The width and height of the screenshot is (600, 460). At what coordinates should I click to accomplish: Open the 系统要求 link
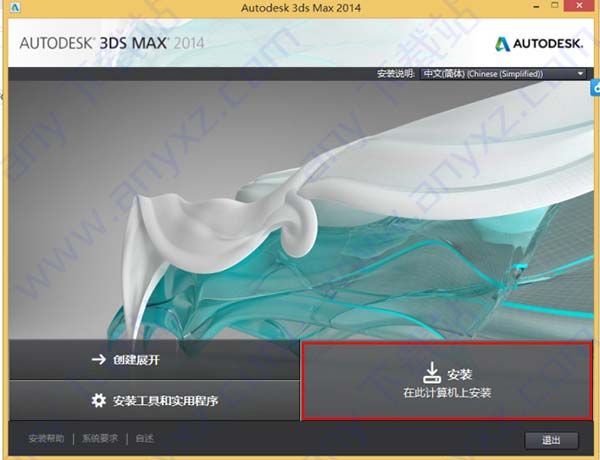pyautogui.click(x=100, y=438)
